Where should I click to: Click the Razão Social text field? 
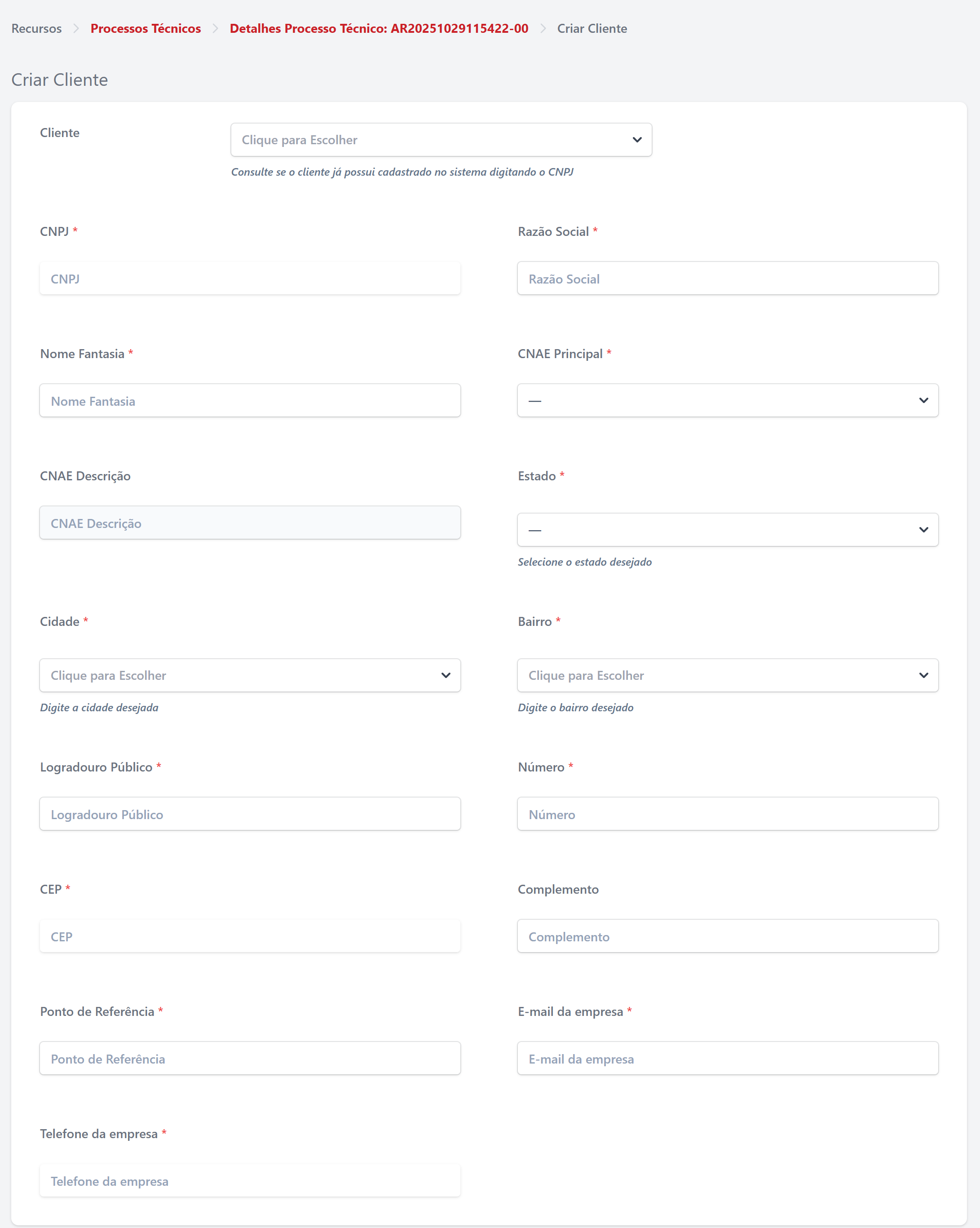click(x=727, y=279)
